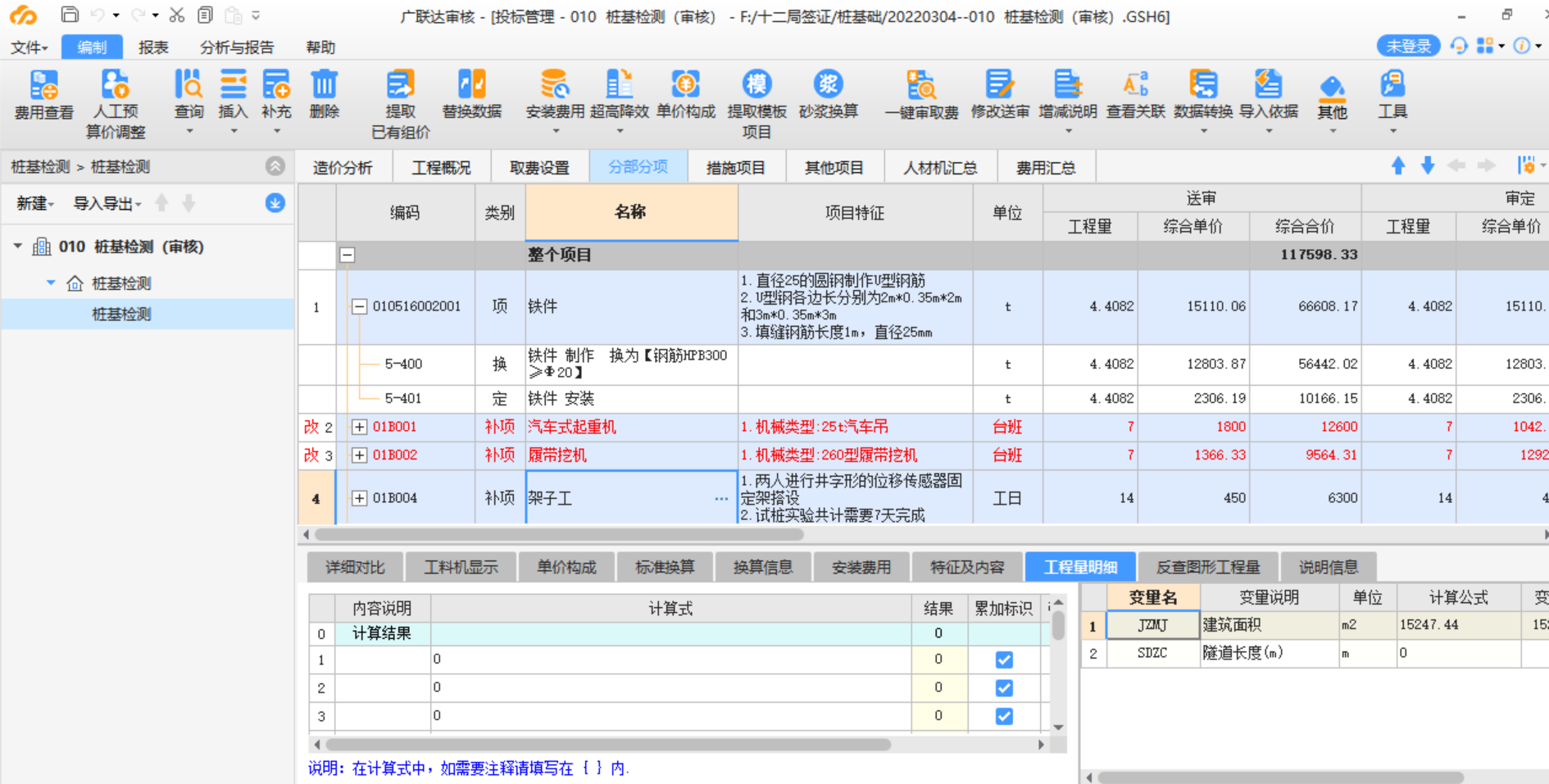Open the 反查图形工程量 bottom tab
Image resolution: width=1549 pixels, height=784 pixels.
pos(1208,567)
